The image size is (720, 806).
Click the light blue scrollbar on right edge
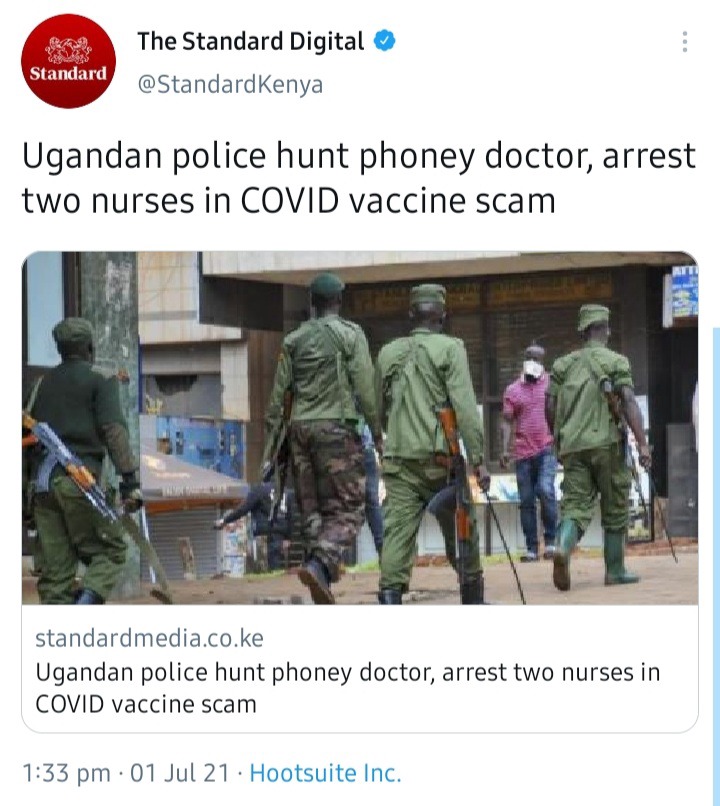[x=716, y=565]
